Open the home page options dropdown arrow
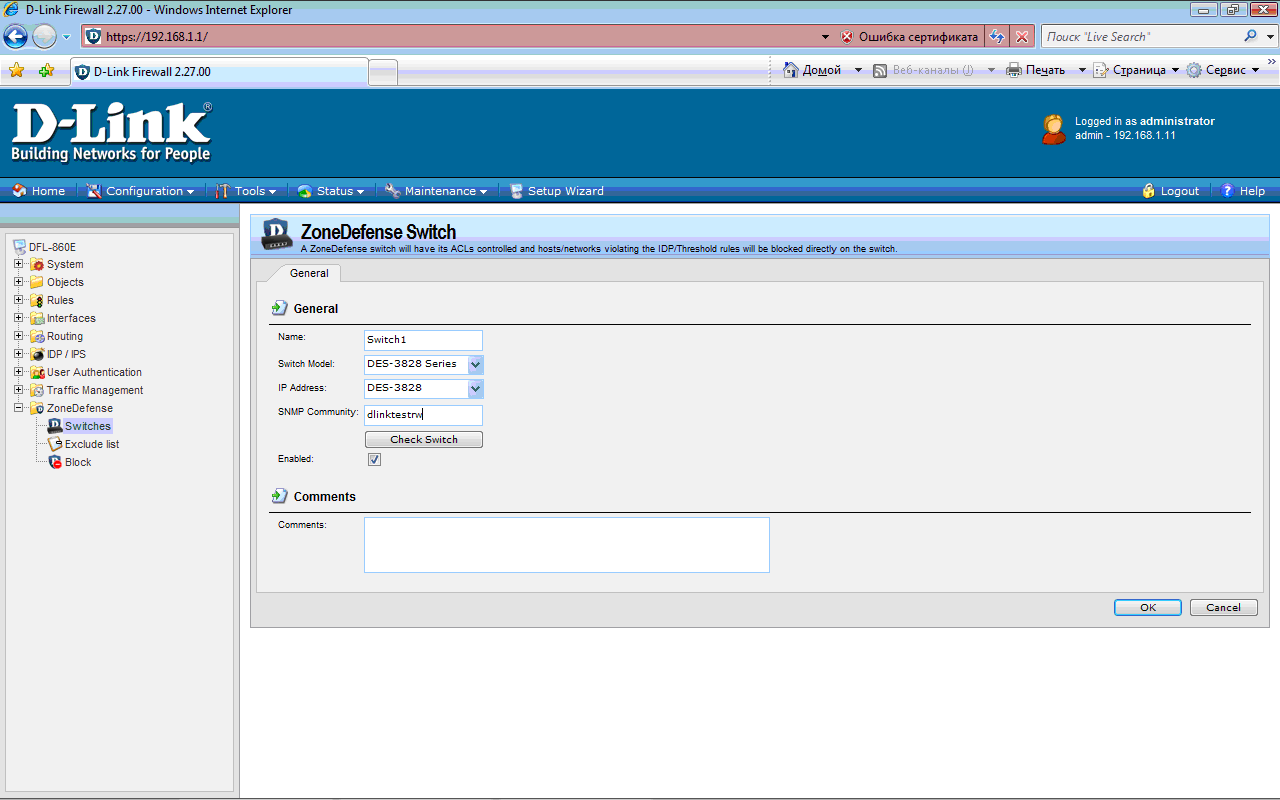1280x800 pixels. 858,70
